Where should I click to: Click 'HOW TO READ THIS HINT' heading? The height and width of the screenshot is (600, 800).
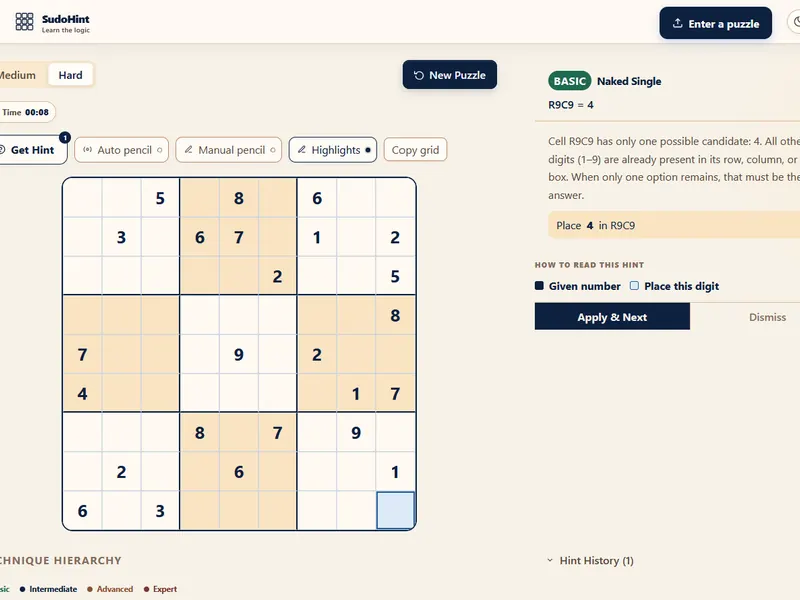(589, 265)
